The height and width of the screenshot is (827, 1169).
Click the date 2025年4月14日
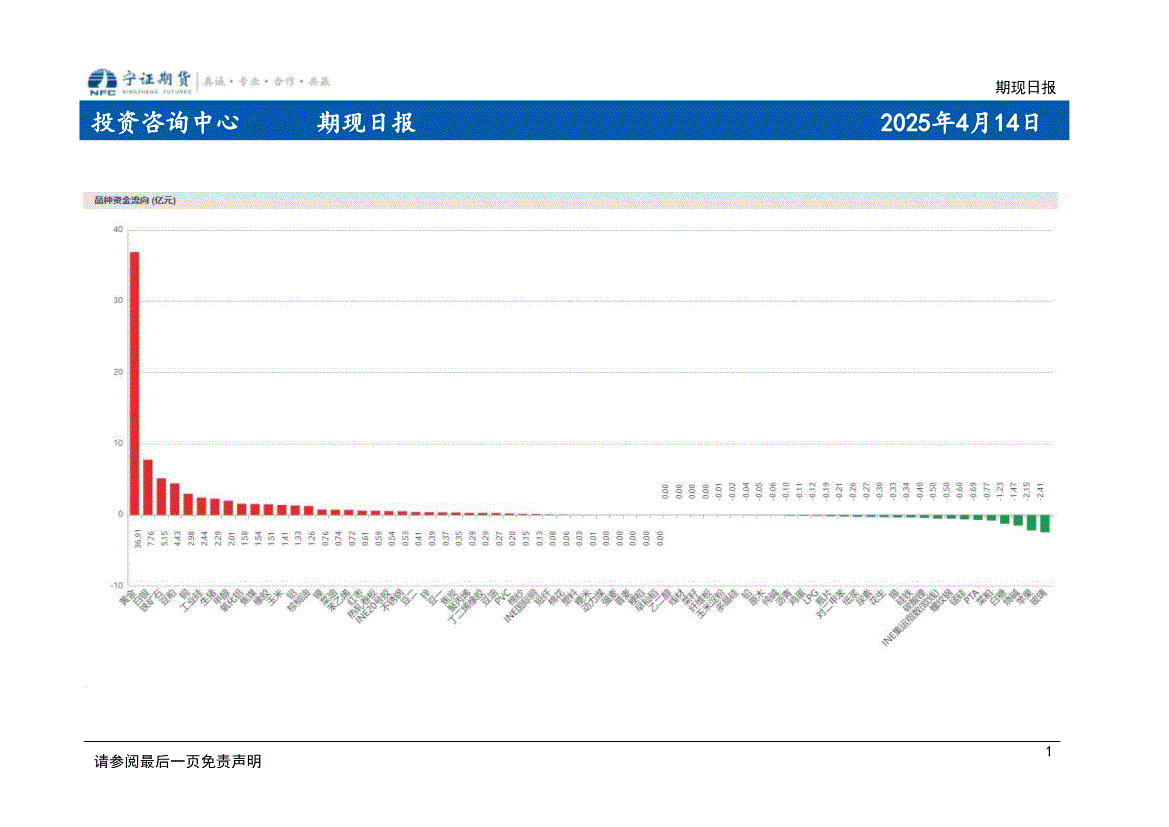click(x=960, y=122)
